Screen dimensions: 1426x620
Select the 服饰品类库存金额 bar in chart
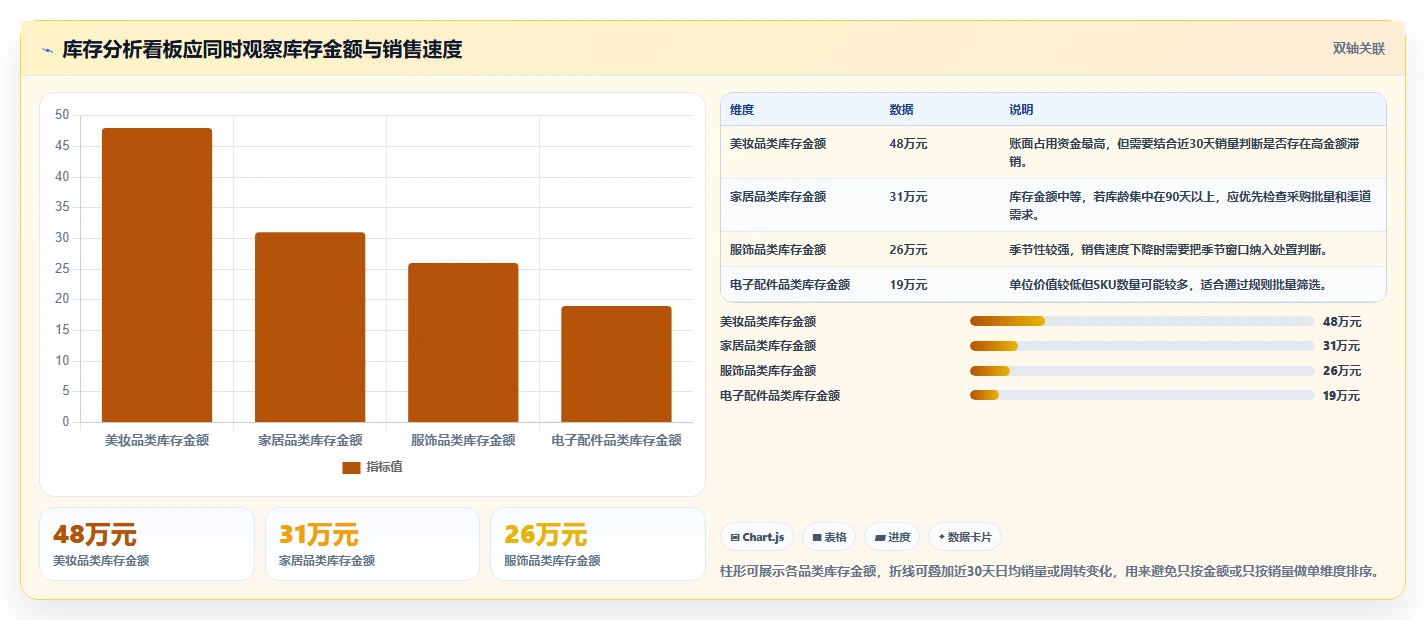click(x=463, y=342)
